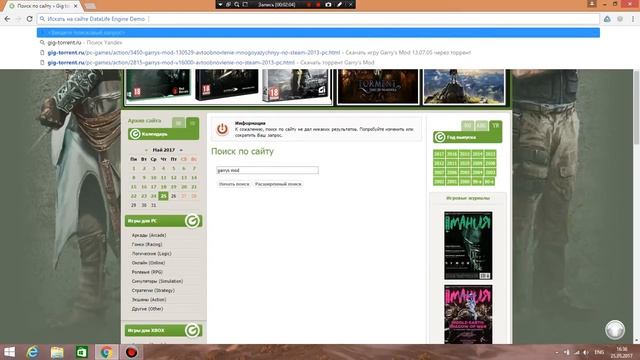Open the Torment game banner thumbnail
640x360 pixels.
coord(378,86)
